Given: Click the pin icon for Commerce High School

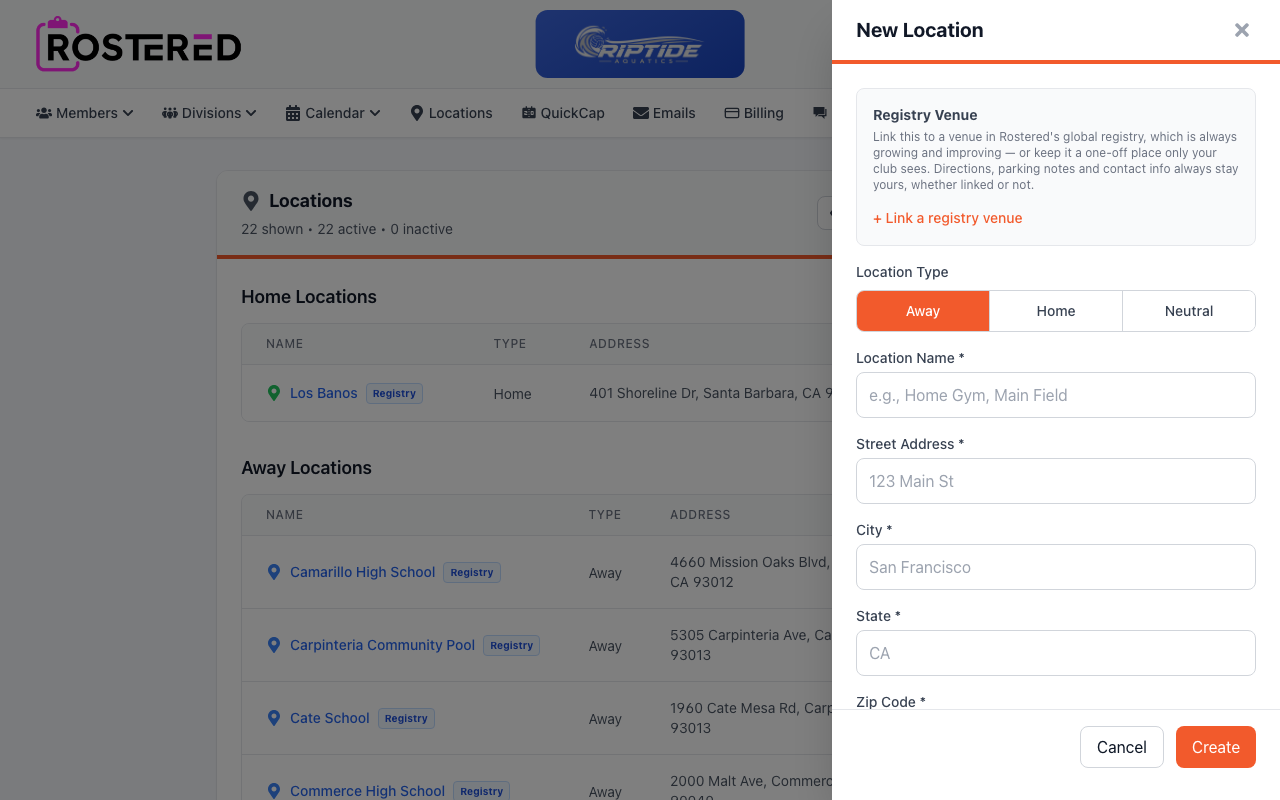Looking at the screenshot, I should click(274, 791).
